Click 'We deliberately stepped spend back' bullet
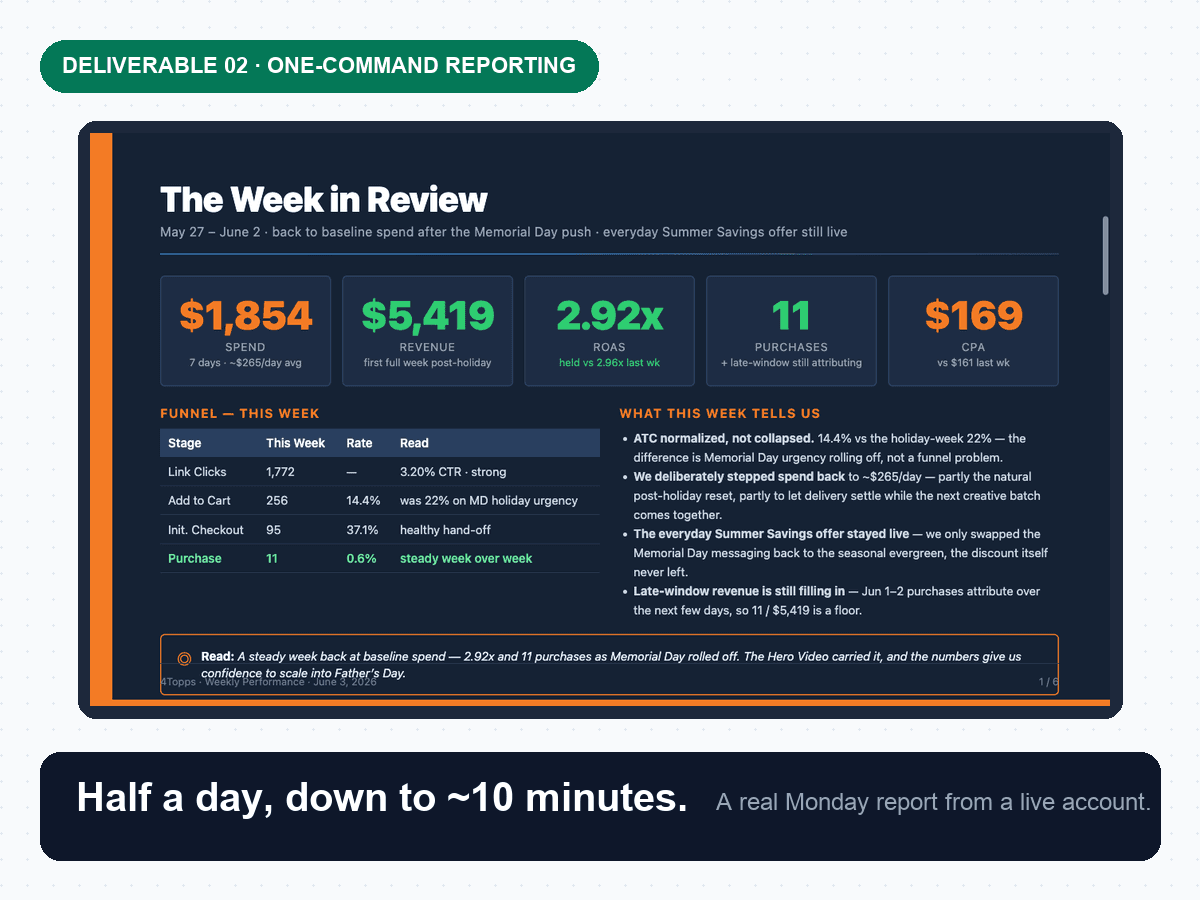This screenshot has width=1200, height=900. point(739,477)
